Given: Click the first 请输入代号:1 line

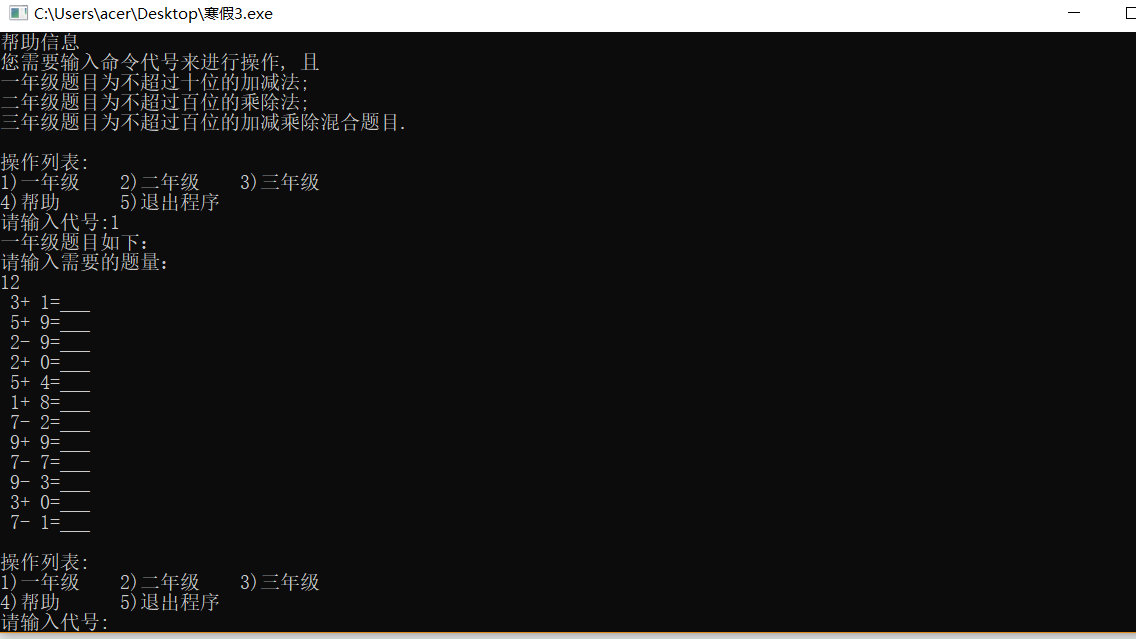Looking at the screenshot, I should click(x=59, y=222).
